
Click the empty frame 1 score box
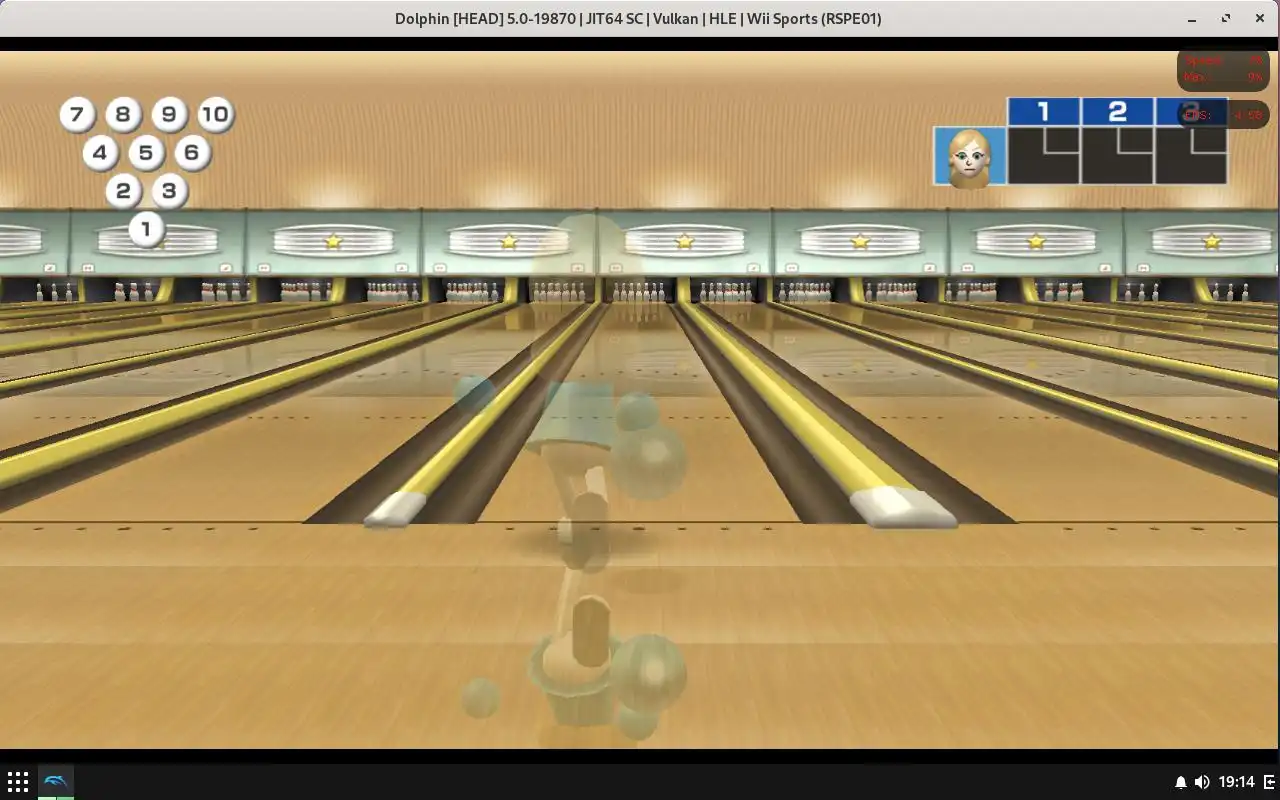[x=1044, y=156]
